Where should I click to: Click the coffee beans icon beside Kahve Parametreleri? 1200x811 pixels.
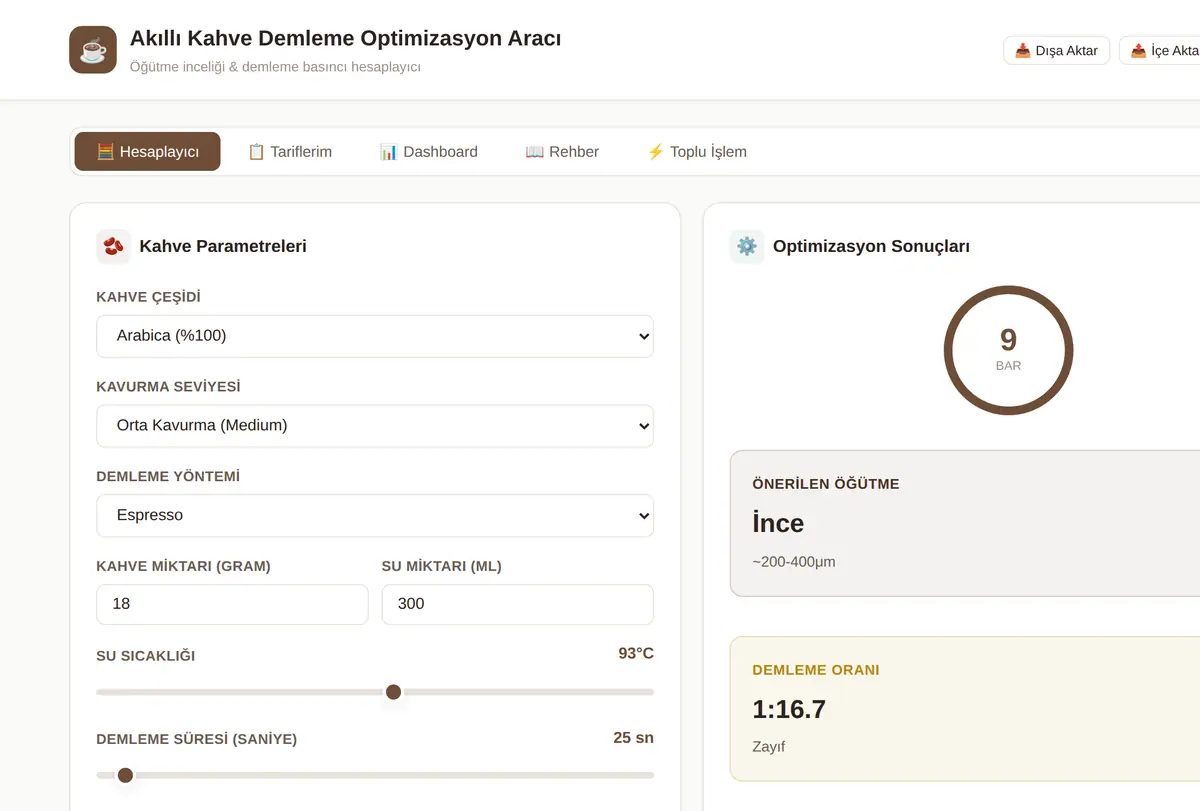tap(114, 246)
